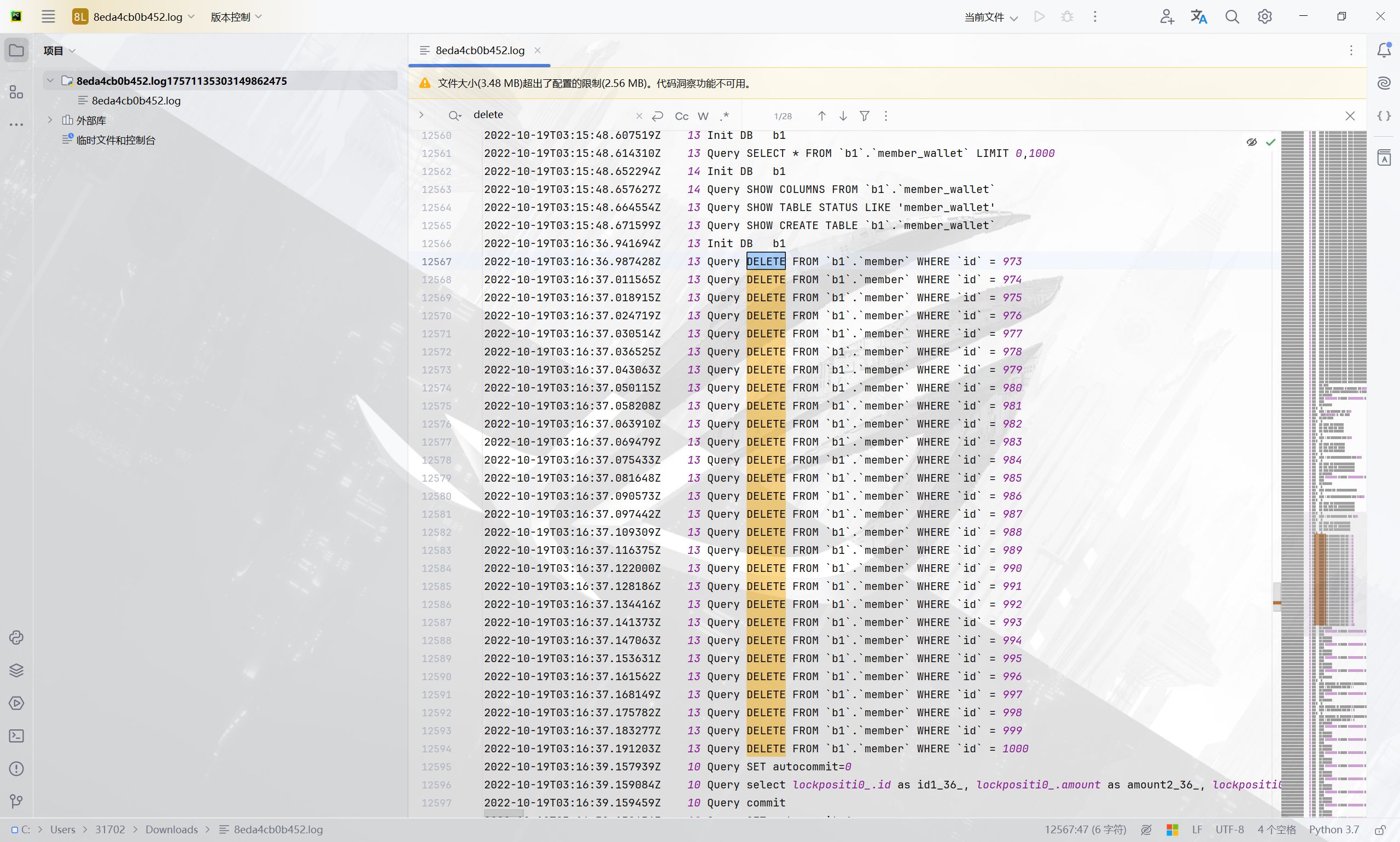Open the AI Assistant spiral icon
Image resolution: width=1400 pixels, height=842 pixels.
click(1384, 83)
